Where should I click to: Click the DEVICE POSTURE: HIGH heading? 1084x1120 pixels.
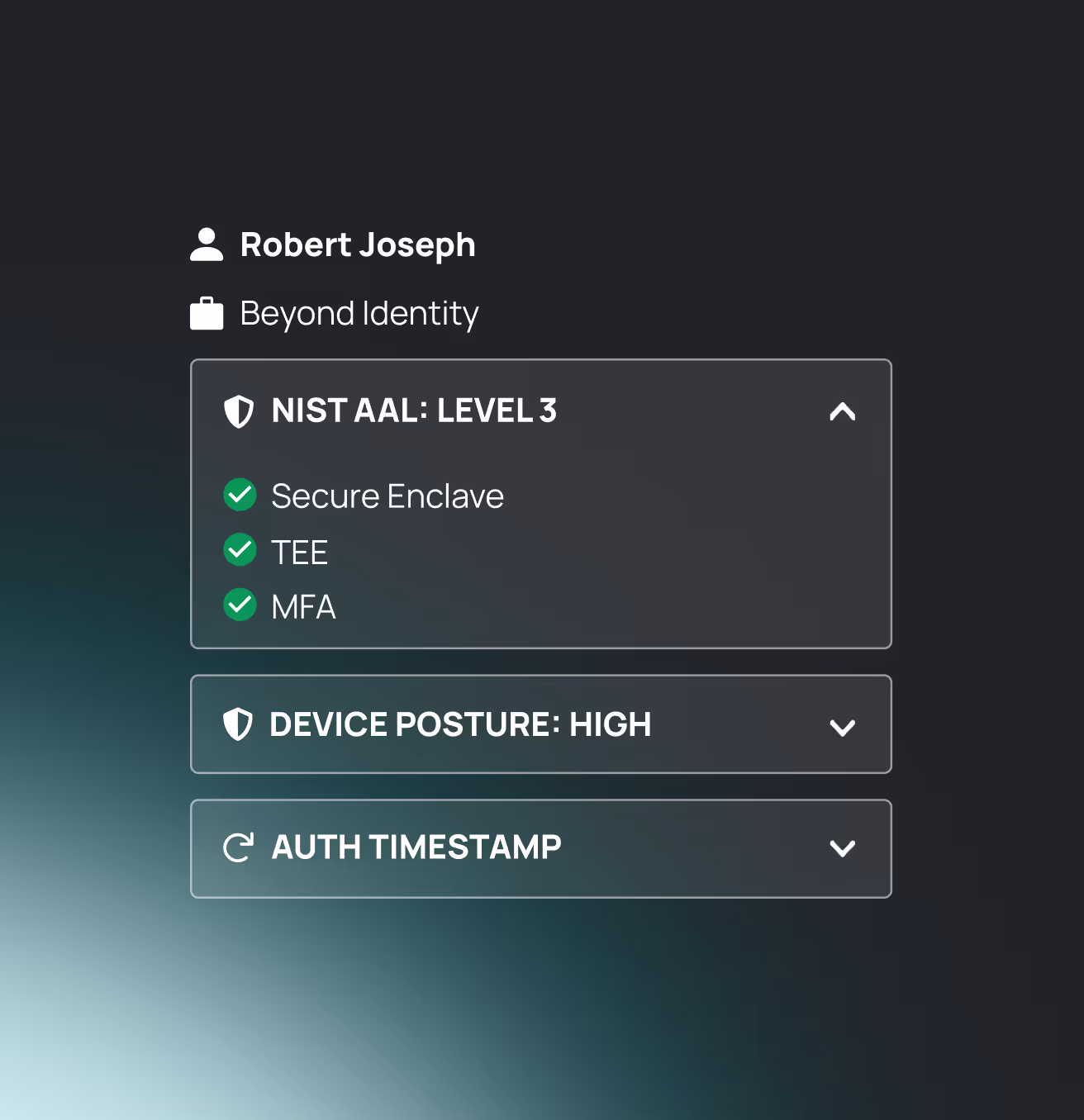pos(460,724)
